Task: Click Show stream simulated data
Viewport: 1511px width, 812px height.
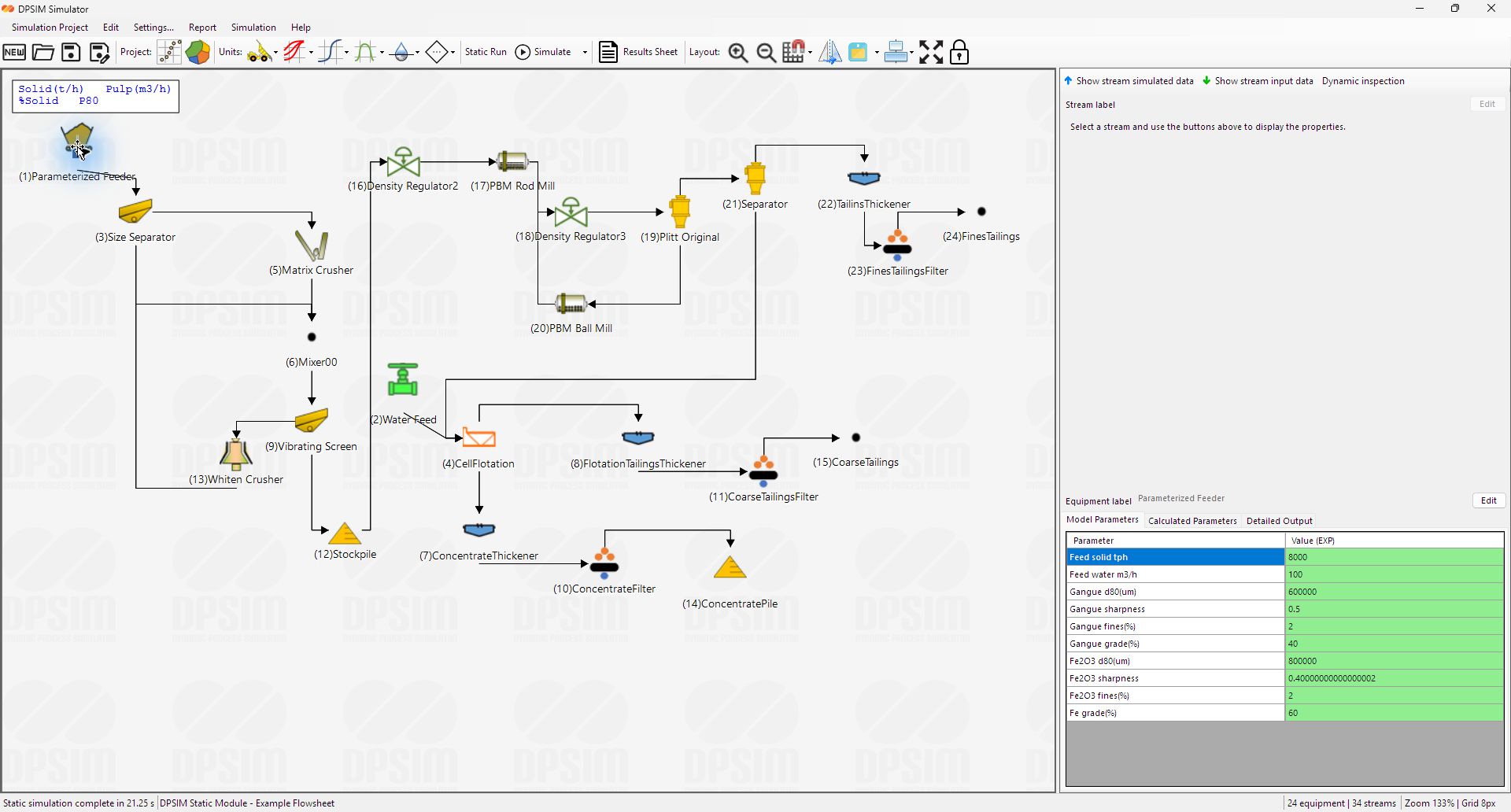Action: click(x=1129, y=81)
